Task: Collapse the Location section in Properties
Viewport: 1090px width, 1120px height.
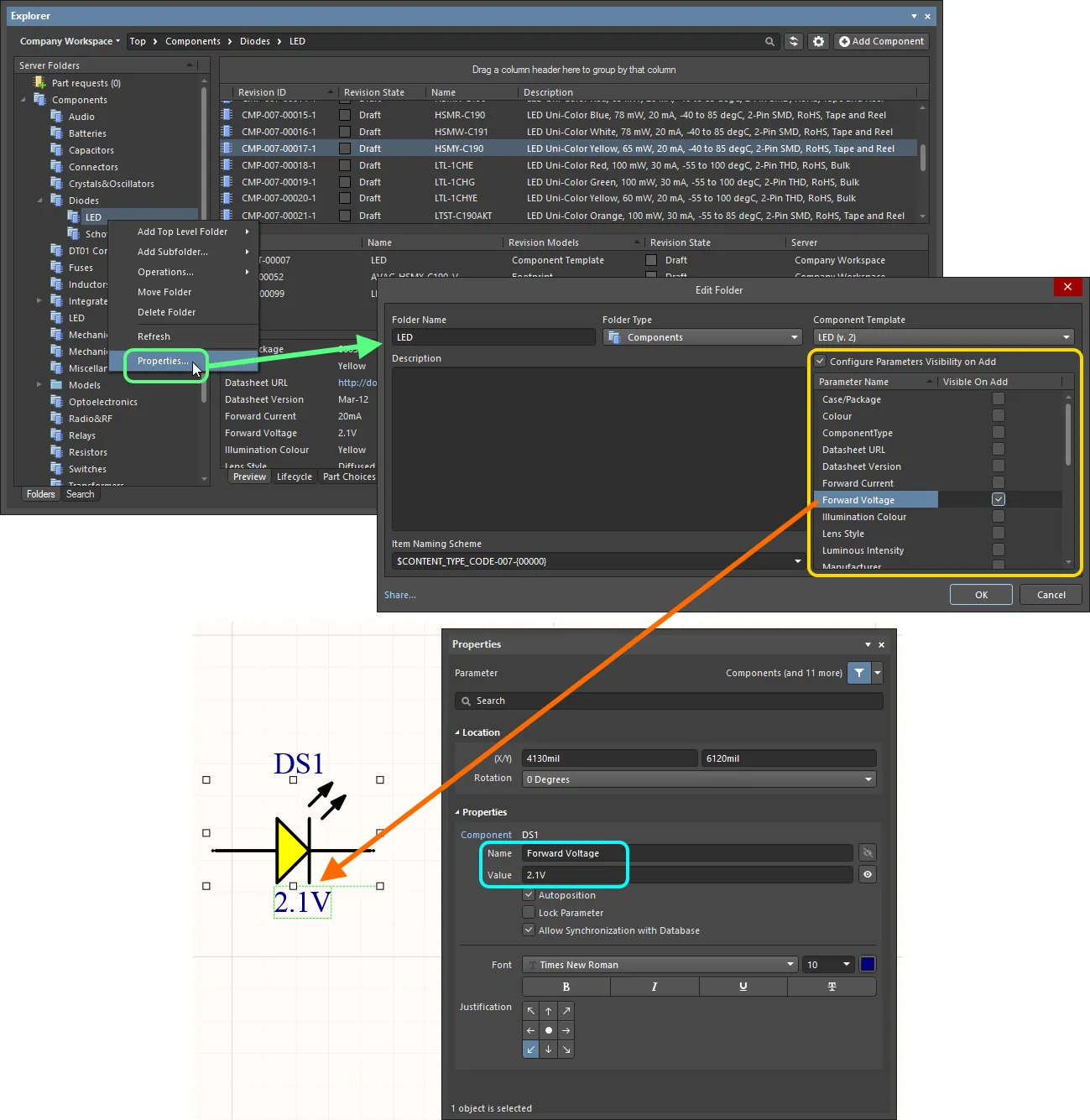Action: [x=457, y=732]
